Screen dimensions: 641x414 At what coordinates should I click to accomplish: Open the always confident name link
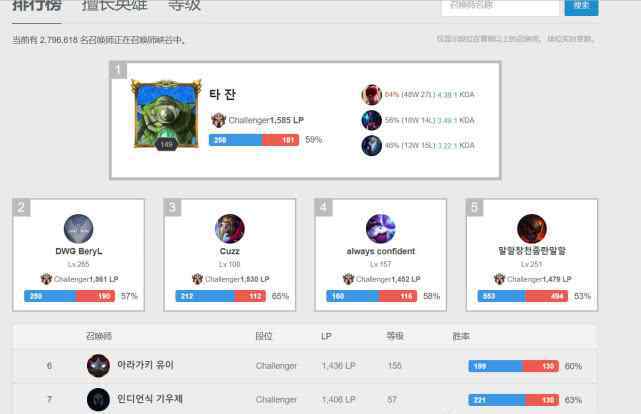point(381,251)
